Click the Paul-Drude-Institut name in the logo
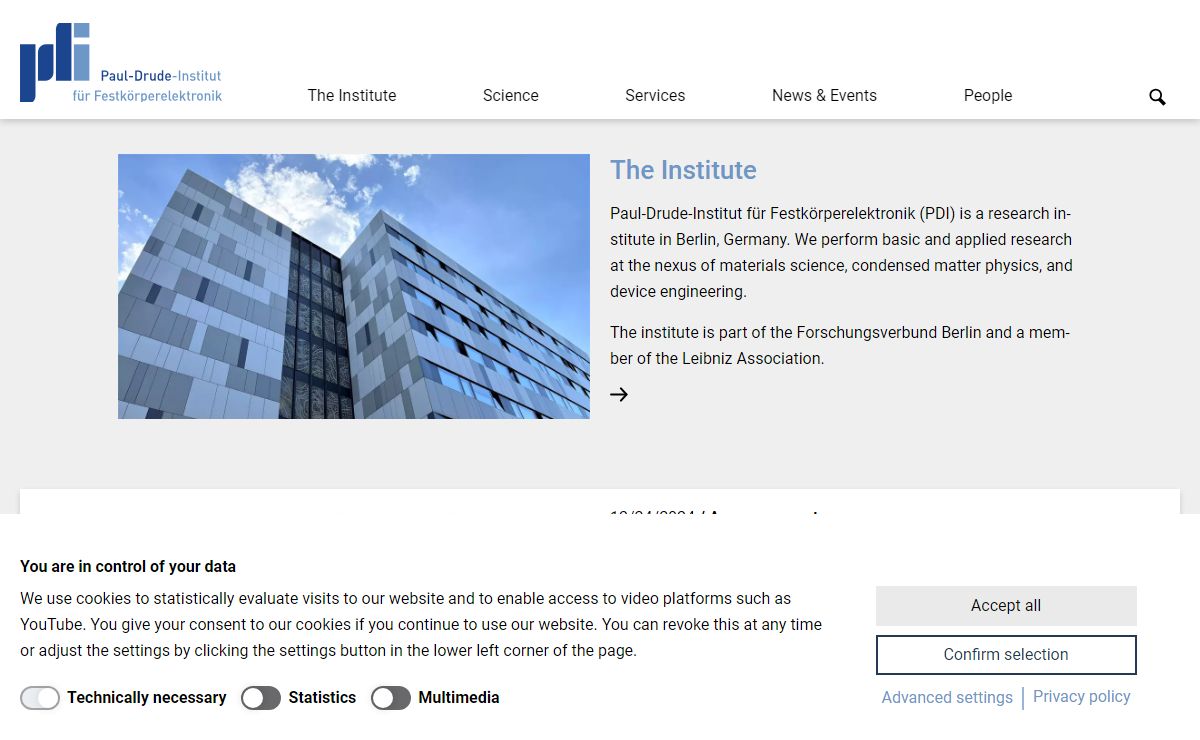The height and width of the screenshot is (740, 1200). click(161, 76)
